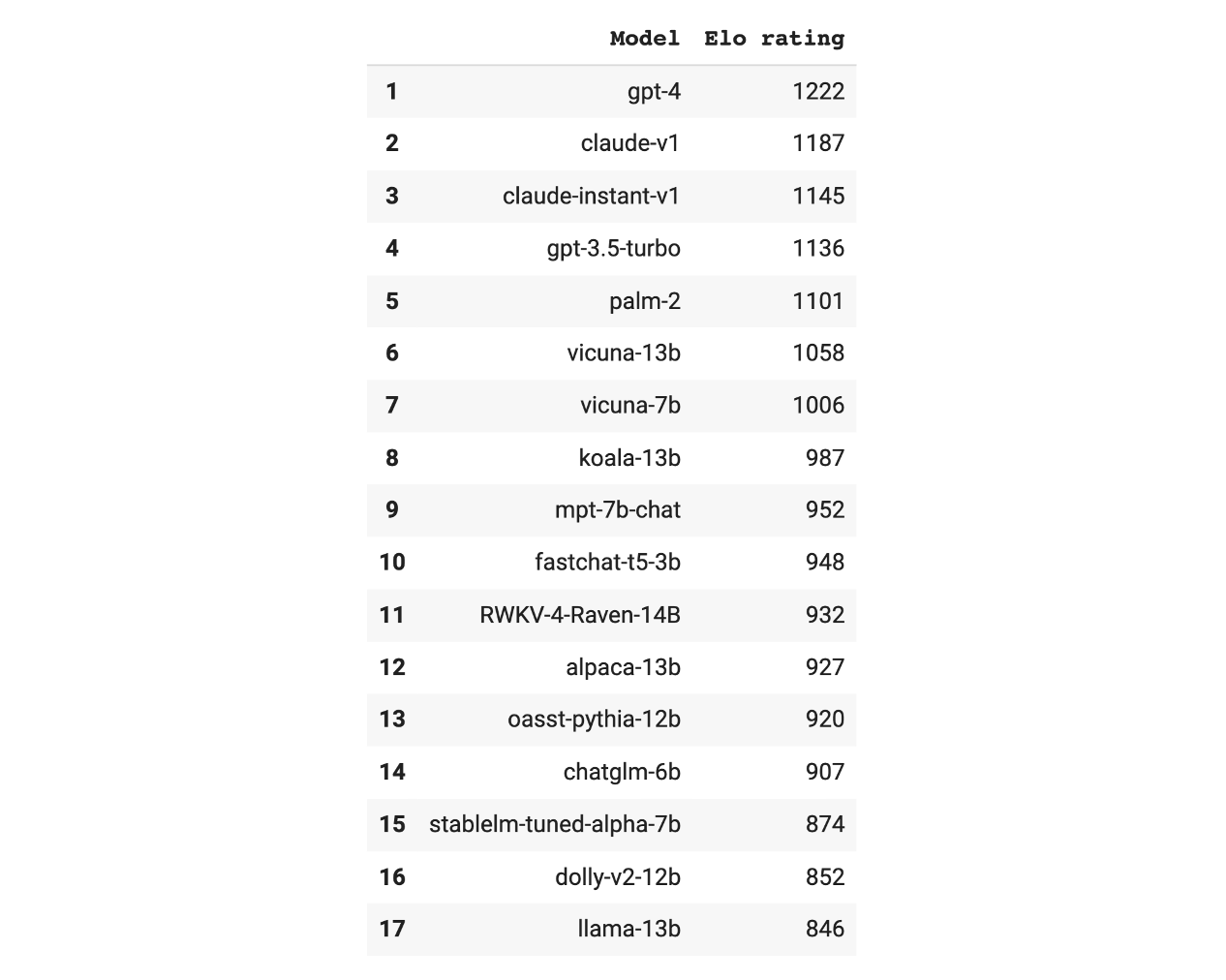Select RWKV-4-Raven-14B entry
Image resolution: width=1226 pixels, height=980 pixels.
pos(579,615)
